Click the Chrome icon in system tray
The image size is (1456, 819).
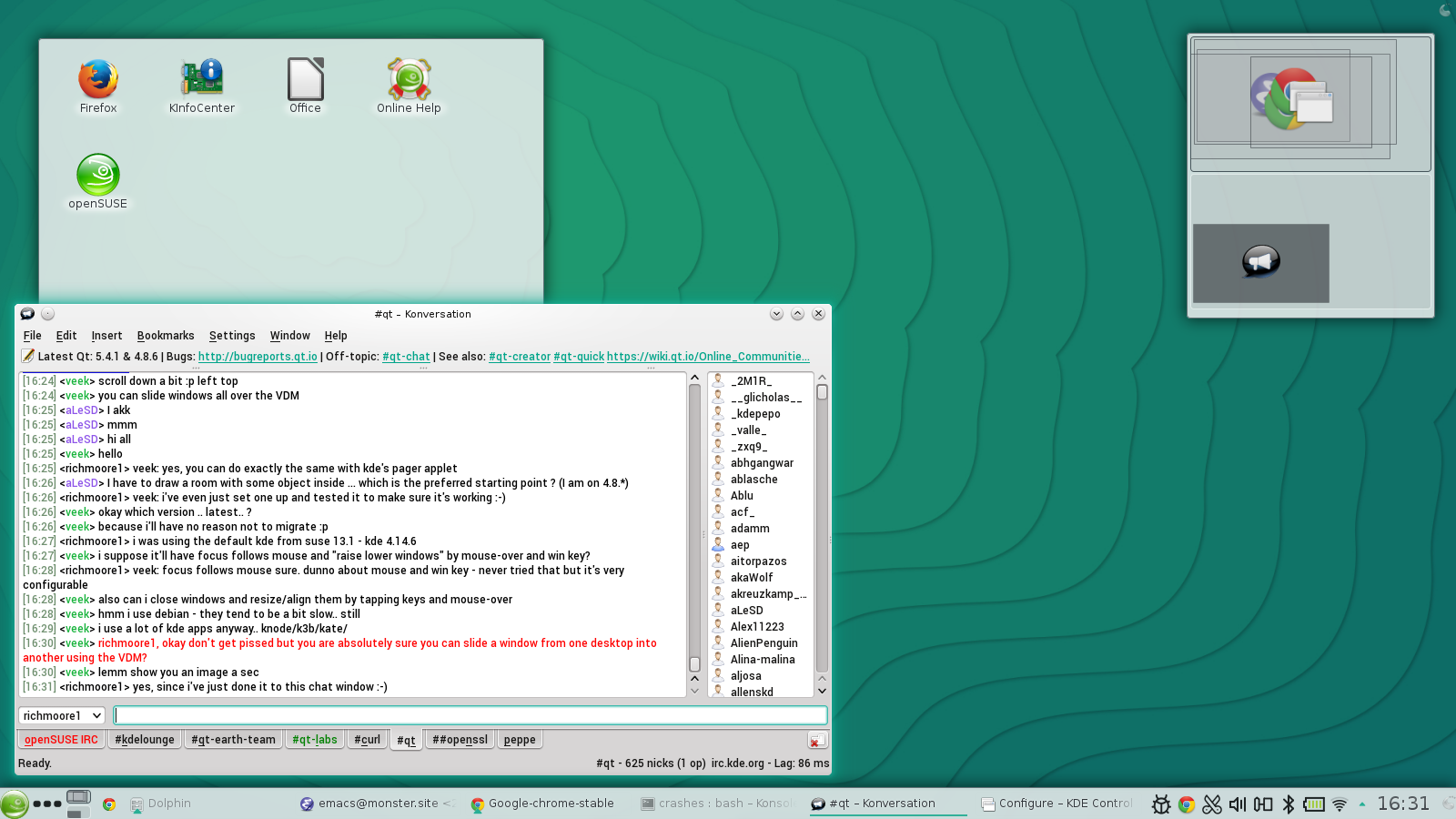point(1187,804)
